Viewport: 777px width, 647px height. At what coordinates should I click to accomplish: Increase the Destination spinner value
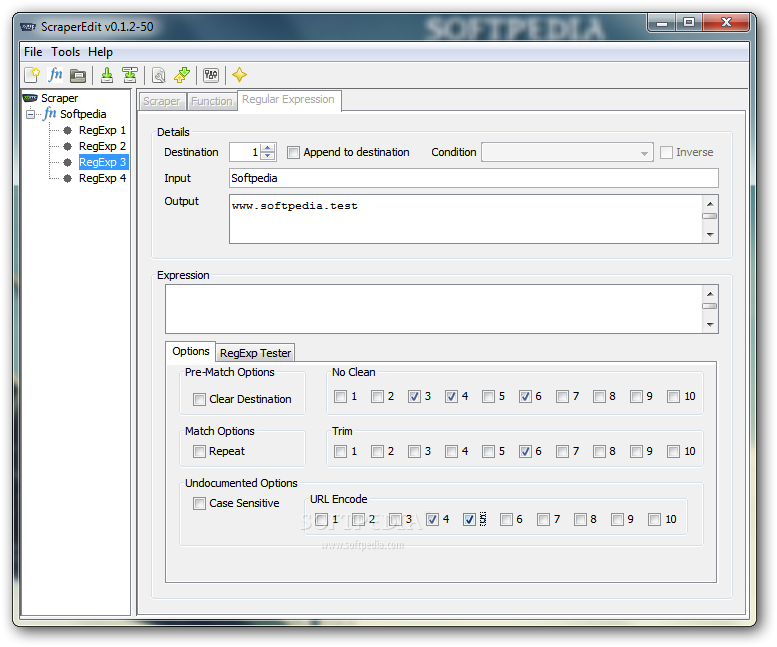coord(268,148)
